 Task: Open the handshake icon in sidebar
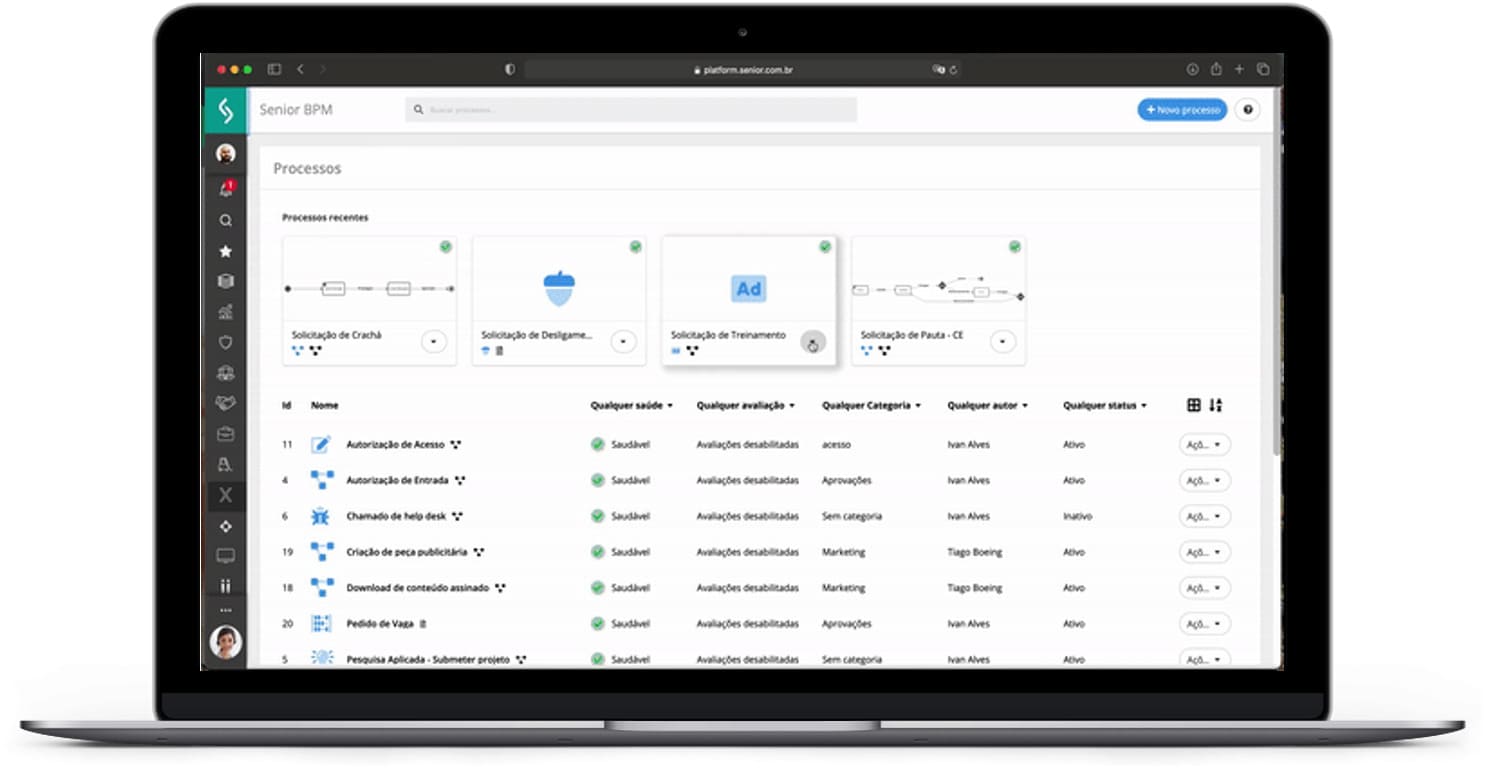(225, 403)
